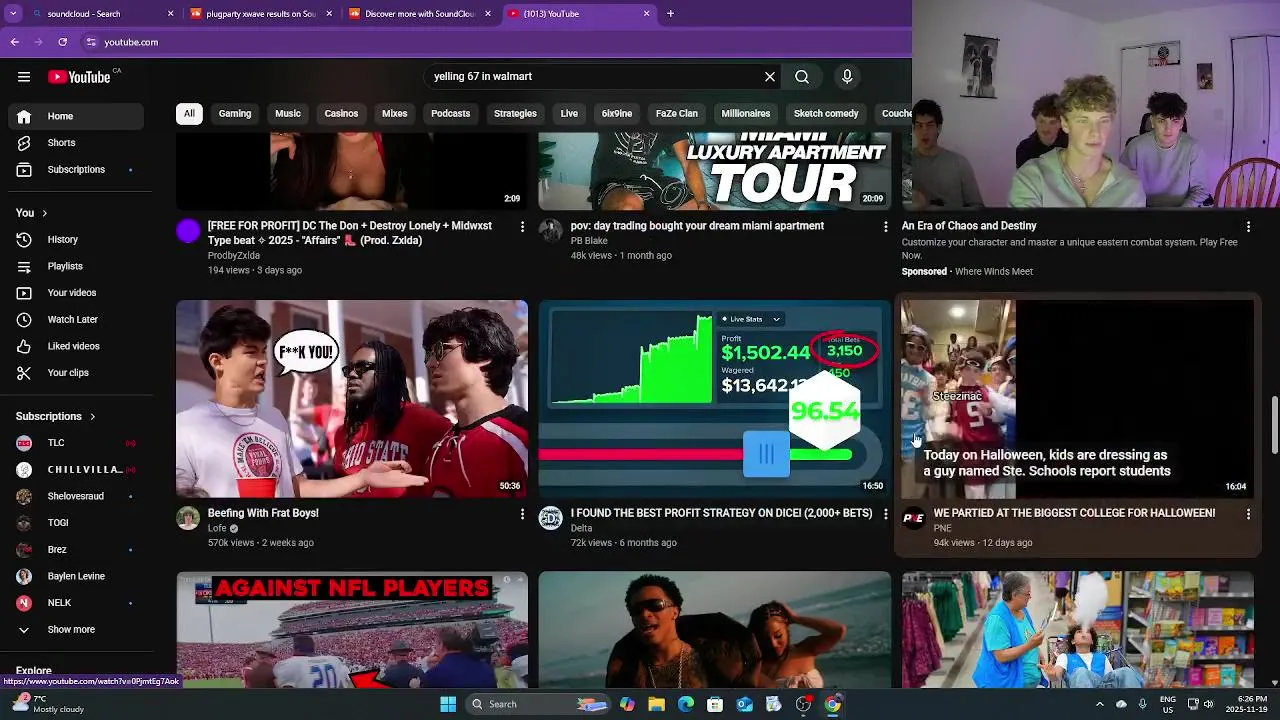1280x720 pixels.
Task: Open the YouTube guide hamburger menu
Action: tap(24, 77)
